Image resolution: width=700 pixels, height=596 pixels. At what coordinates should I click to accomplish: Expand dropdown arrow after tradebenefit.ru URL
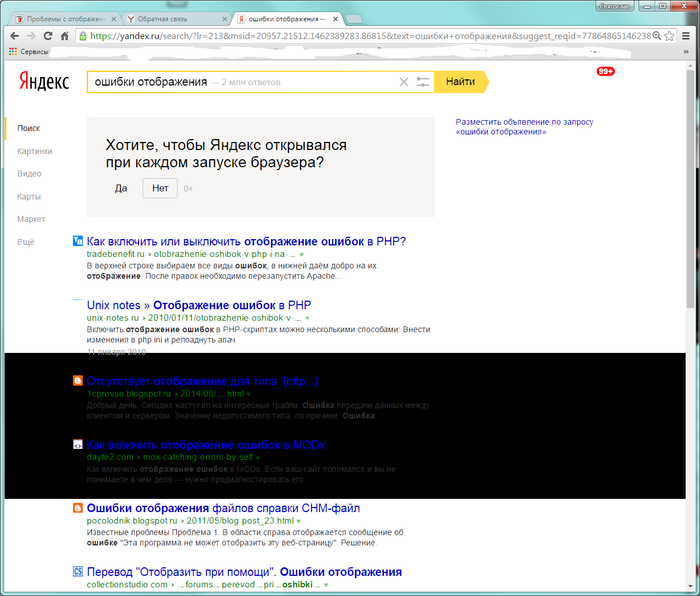tap(301, 254)
